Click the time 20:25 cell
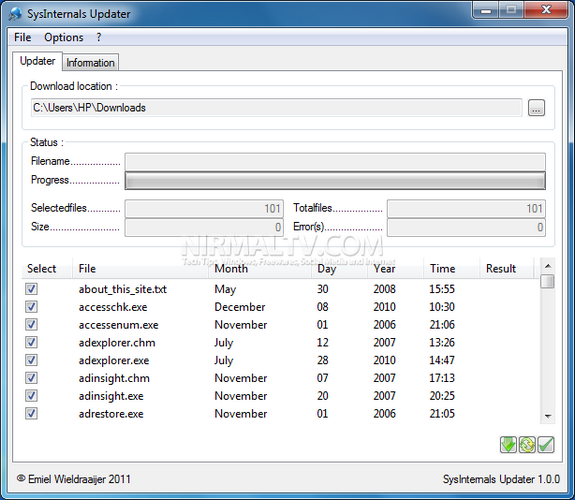Viewport: 575px width, 500px height. click(x=442, y=396)
